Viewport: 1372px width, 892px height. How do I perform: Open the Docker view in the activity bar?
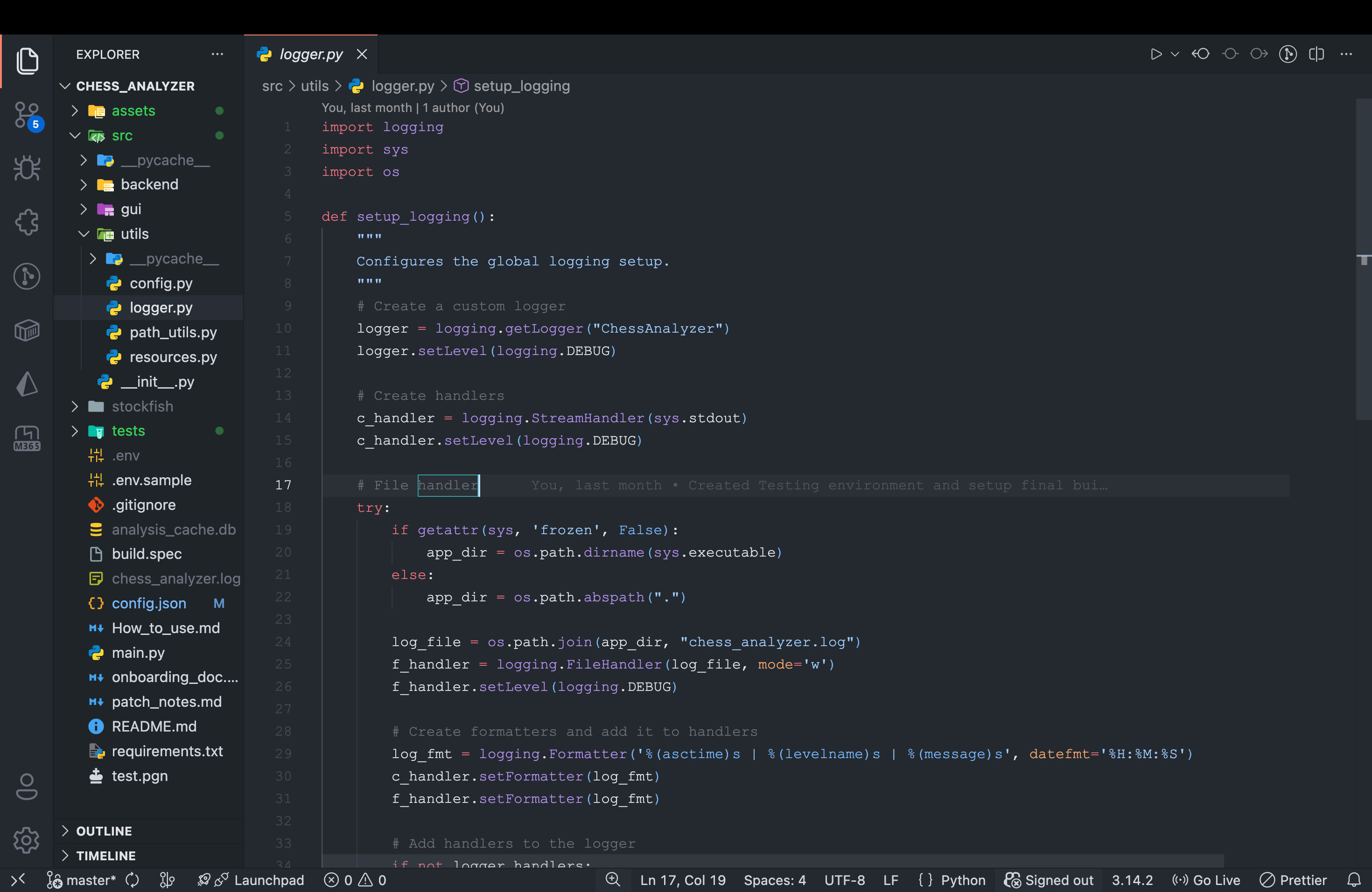click(27, 330)
